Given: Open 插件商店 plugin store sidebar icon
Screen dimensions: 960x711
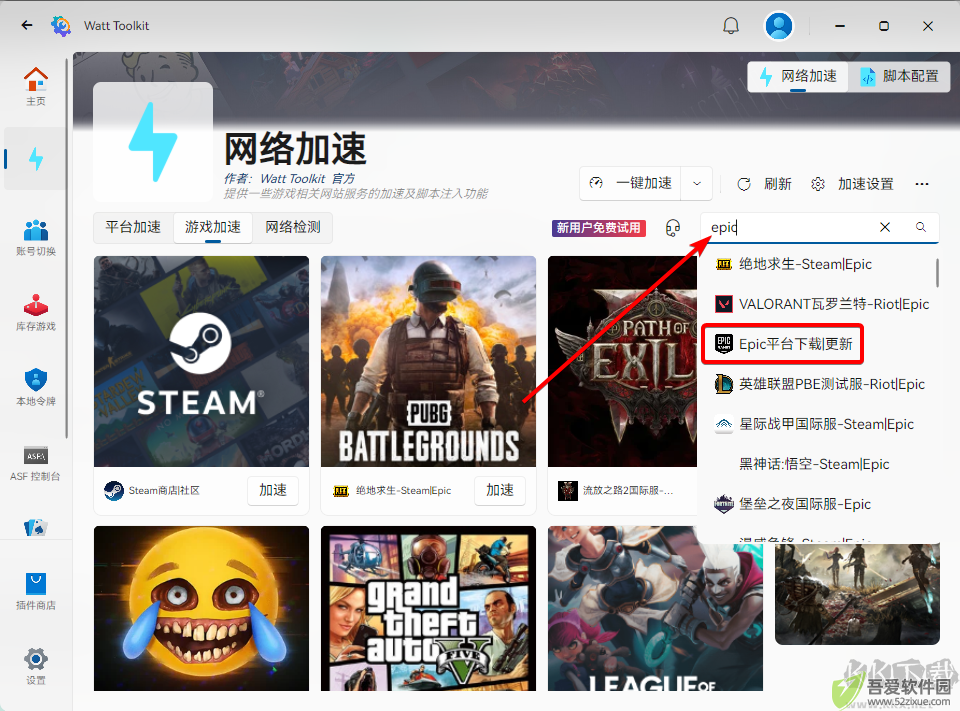Looking at the screenshot, I should [36, 591].
